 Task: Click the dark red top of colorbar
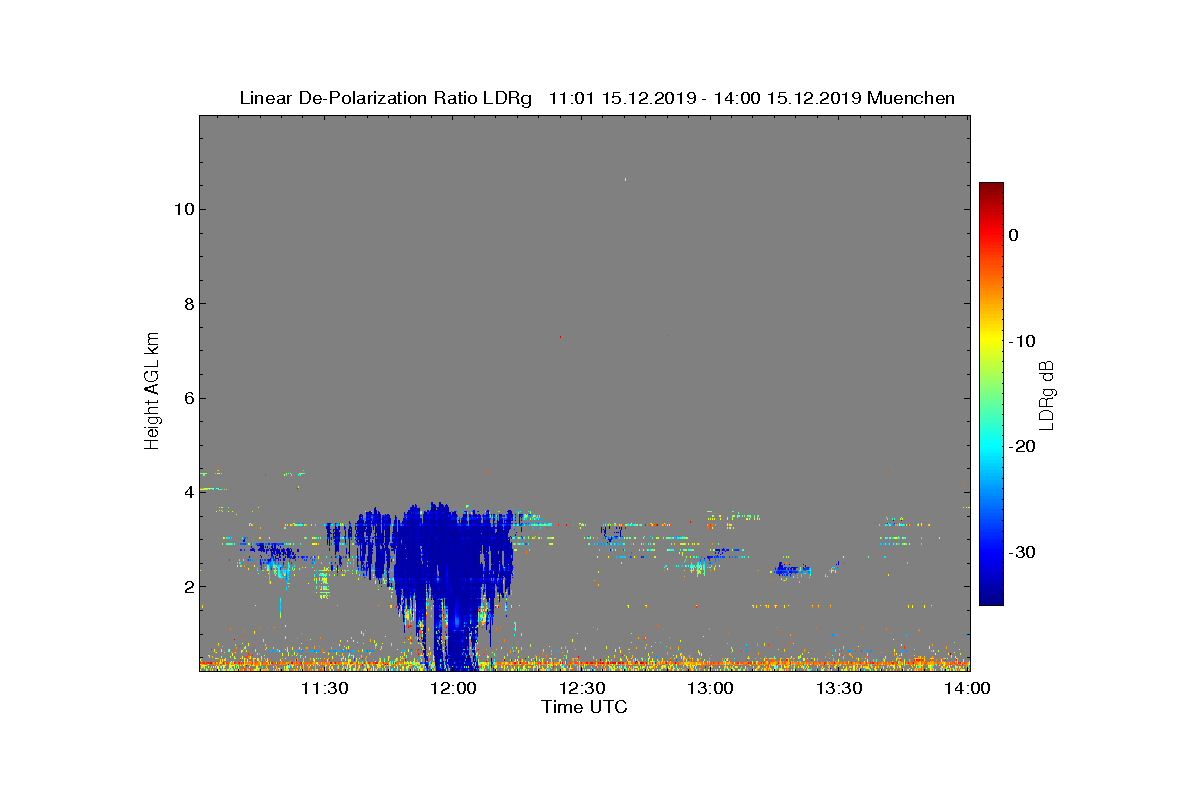(991, 190)
